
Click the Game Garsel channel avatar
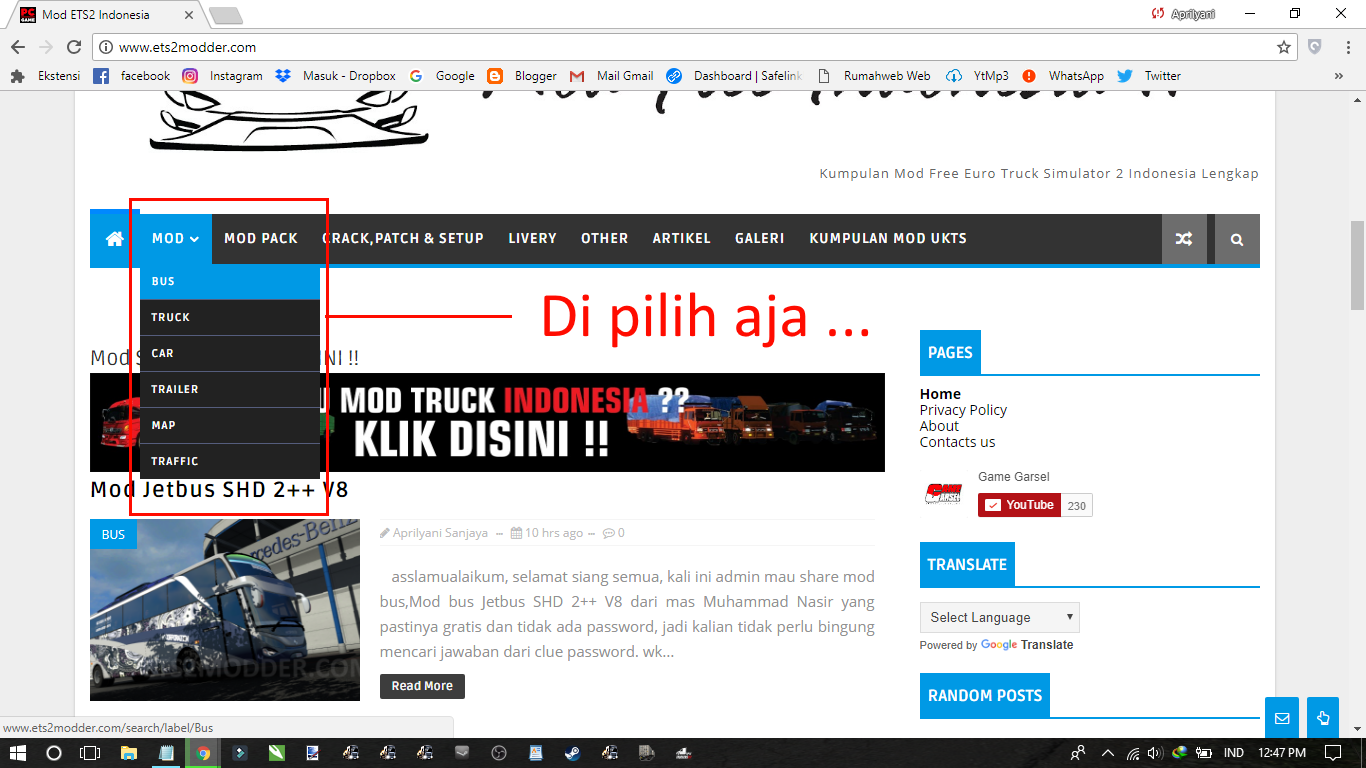[x=945, y=493]
